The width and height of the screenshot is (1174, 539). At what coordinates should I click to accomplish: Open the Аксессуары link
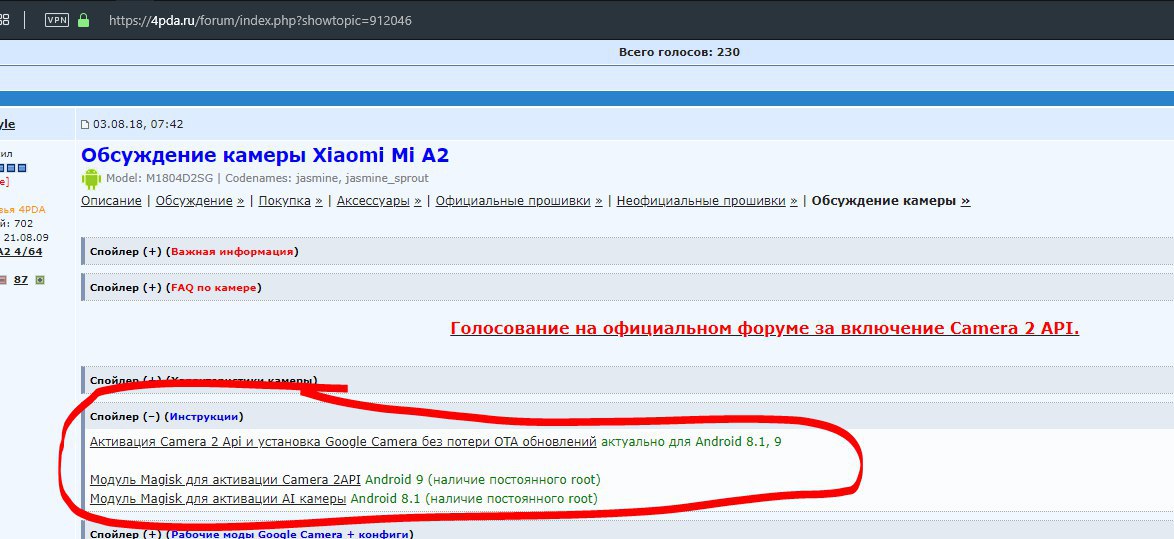pos(373,201)
